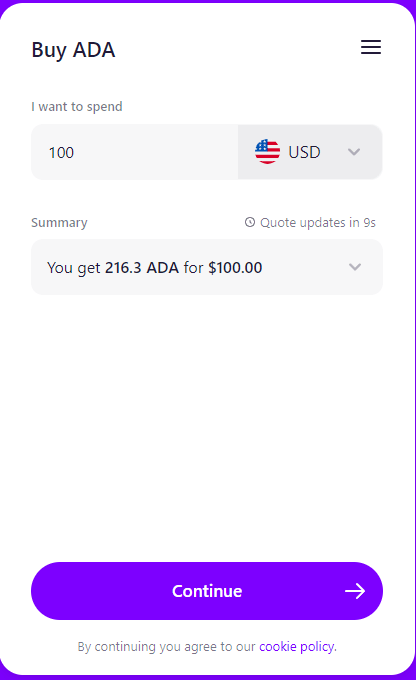Image resolution: width=416 pixels, height=680 pixels.
Task: Open the cookie policy link
Action: click(x=296, y=647)
